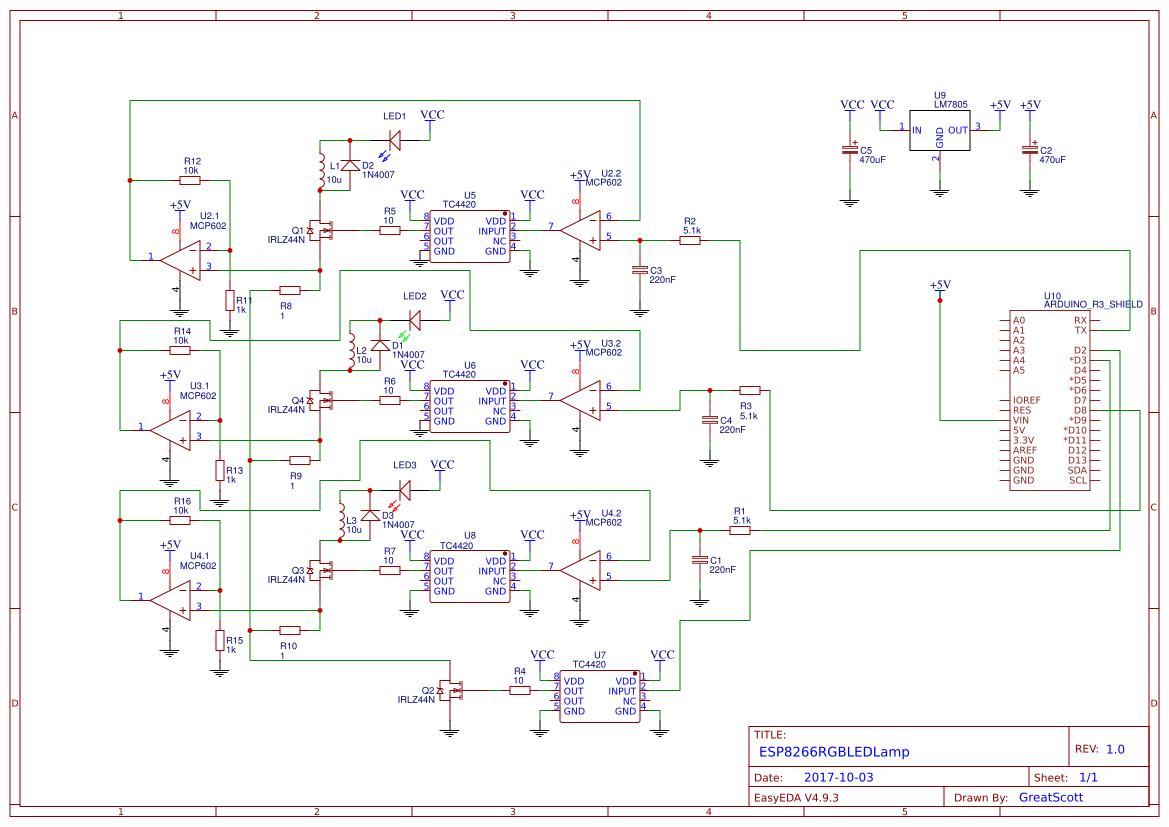This screenshot has width=1169, height=827.
Task: Select the LM7805 regulator U9 symbol
Action: click(939, 131)
